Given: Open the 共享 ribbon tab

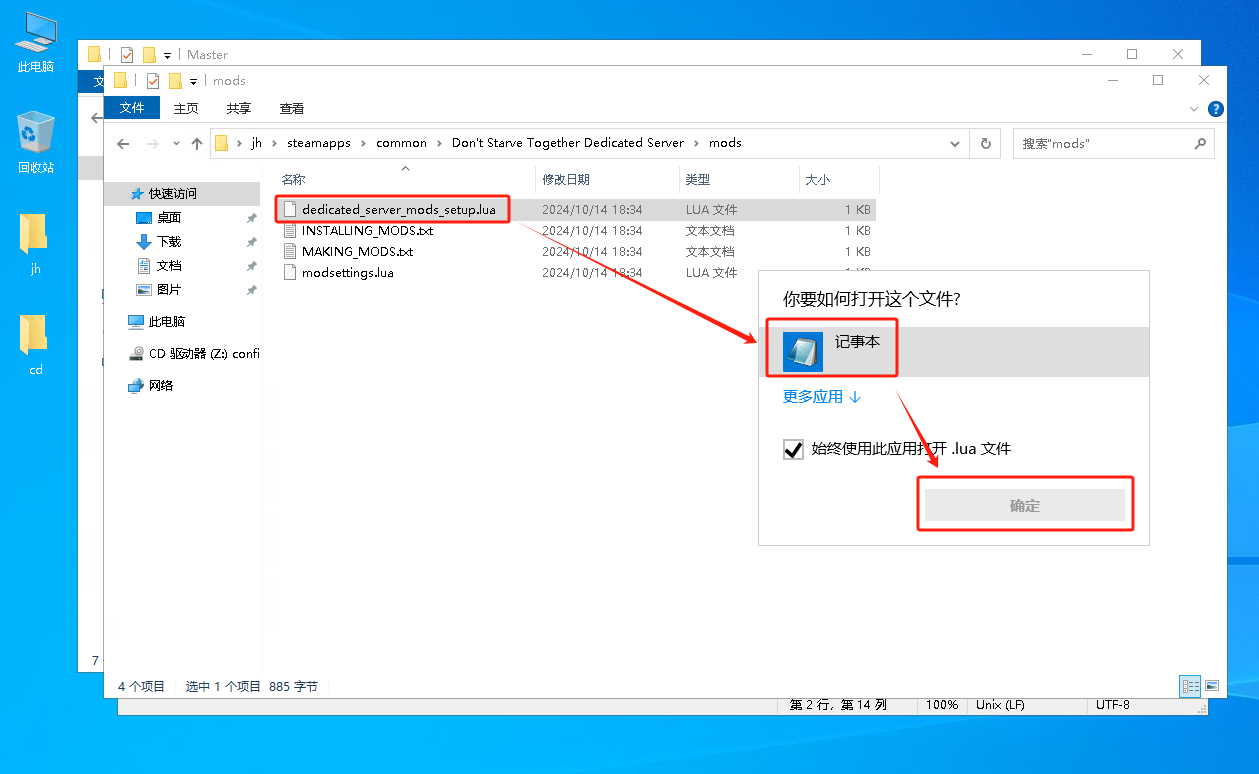Looking at the screenshot, I should click(x=238, y=108).
